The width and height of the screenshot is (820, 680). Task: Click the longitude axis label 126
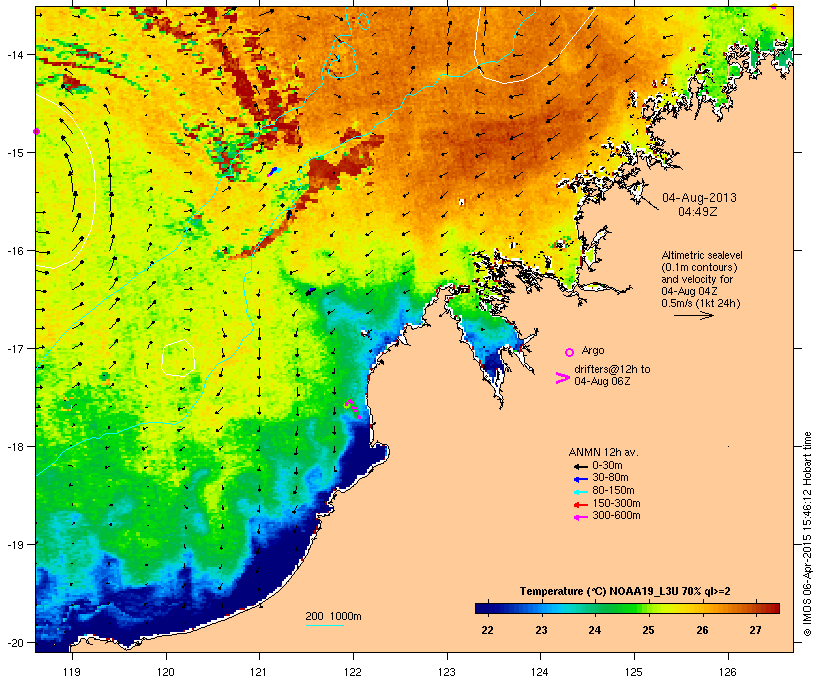click(727, 672)
